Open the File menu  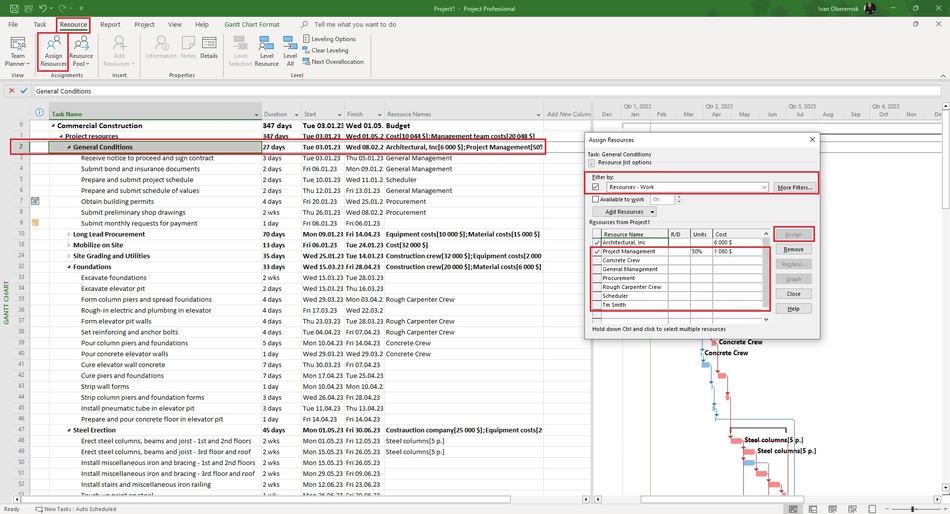pos(13,25)
